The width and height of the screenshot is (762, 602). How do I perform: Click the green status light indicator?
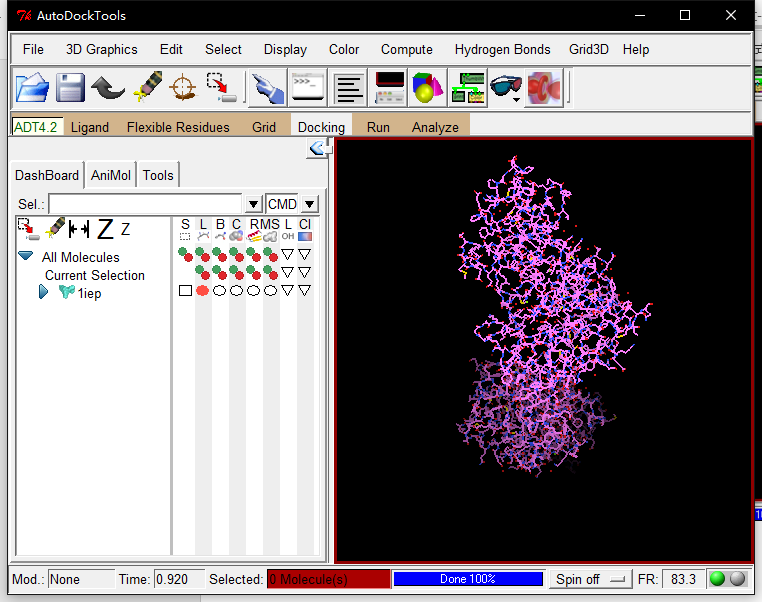pyautogui.click(x=717, y=579)
